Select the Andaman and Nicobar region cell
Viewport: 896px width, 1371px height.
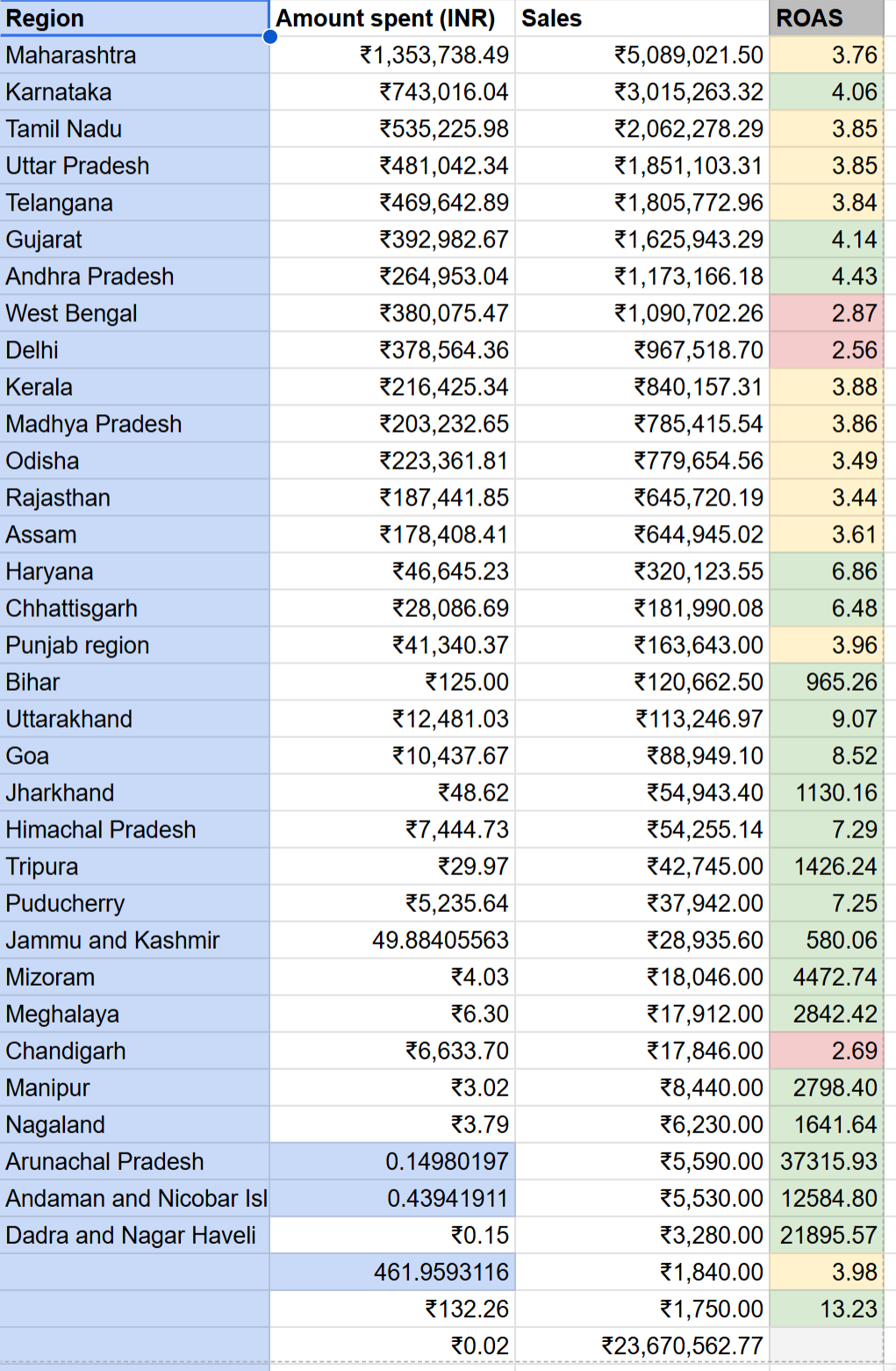click(x=133, y=1198)
